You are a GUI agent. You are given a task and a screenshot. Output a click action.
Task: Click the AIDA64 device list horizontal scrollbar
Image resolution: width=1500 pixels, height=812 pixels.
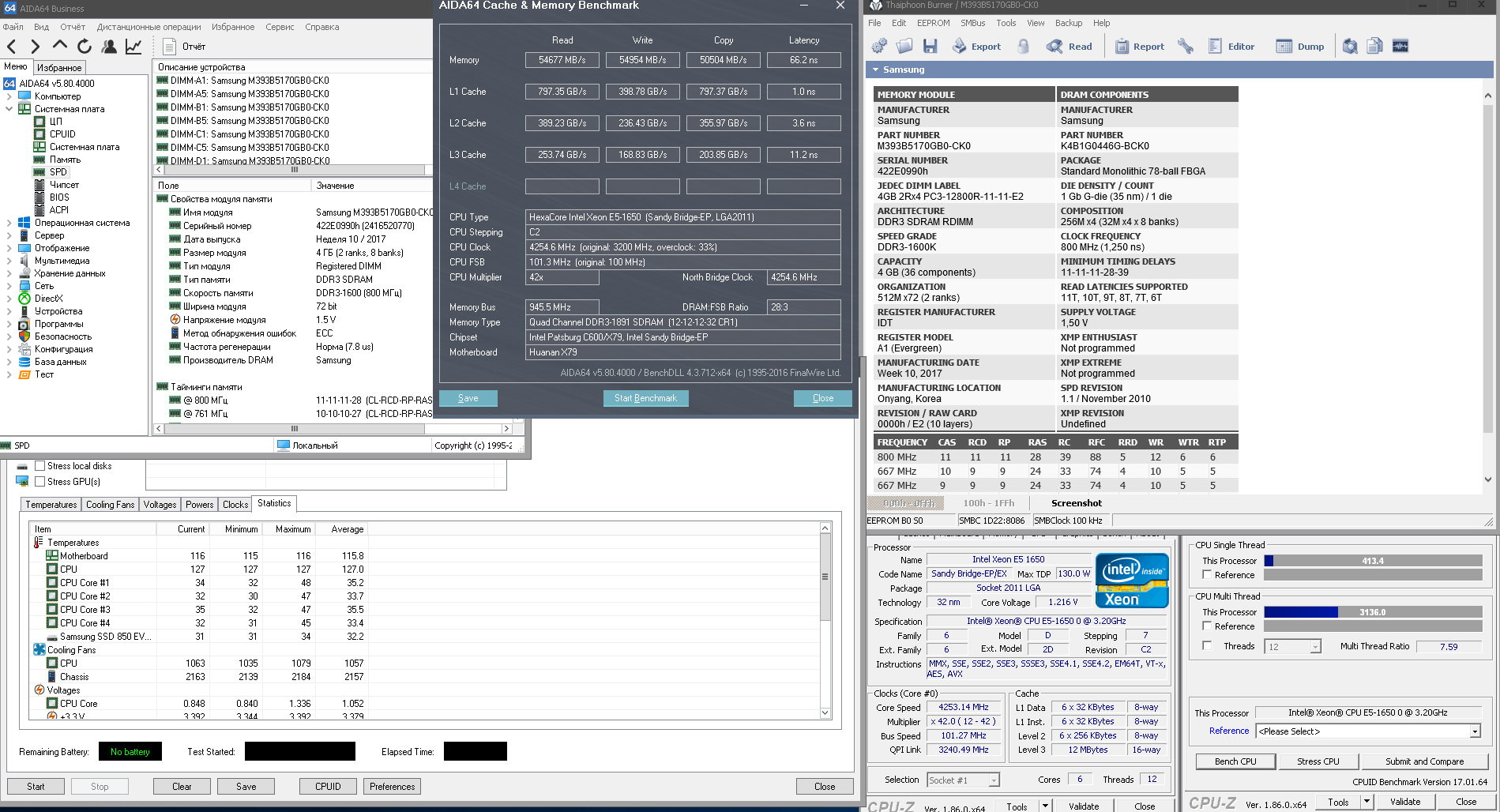click(294, 170)
